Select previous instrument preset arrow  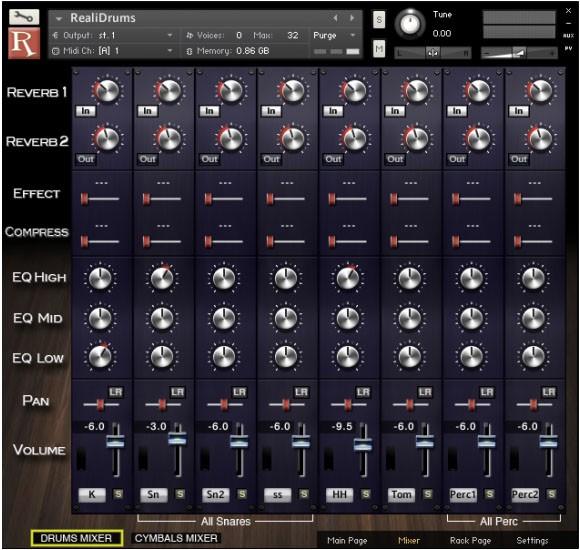pyautogui.click(x=335, y=18)
